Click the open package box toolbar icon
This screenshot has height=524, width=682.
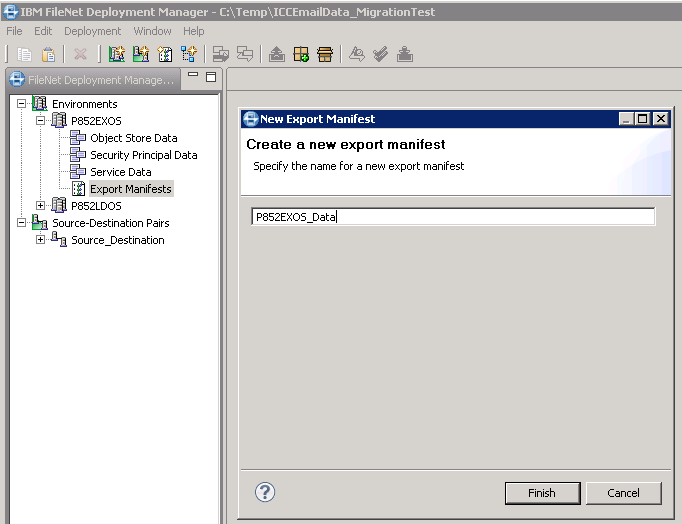(x=325, y=54)
